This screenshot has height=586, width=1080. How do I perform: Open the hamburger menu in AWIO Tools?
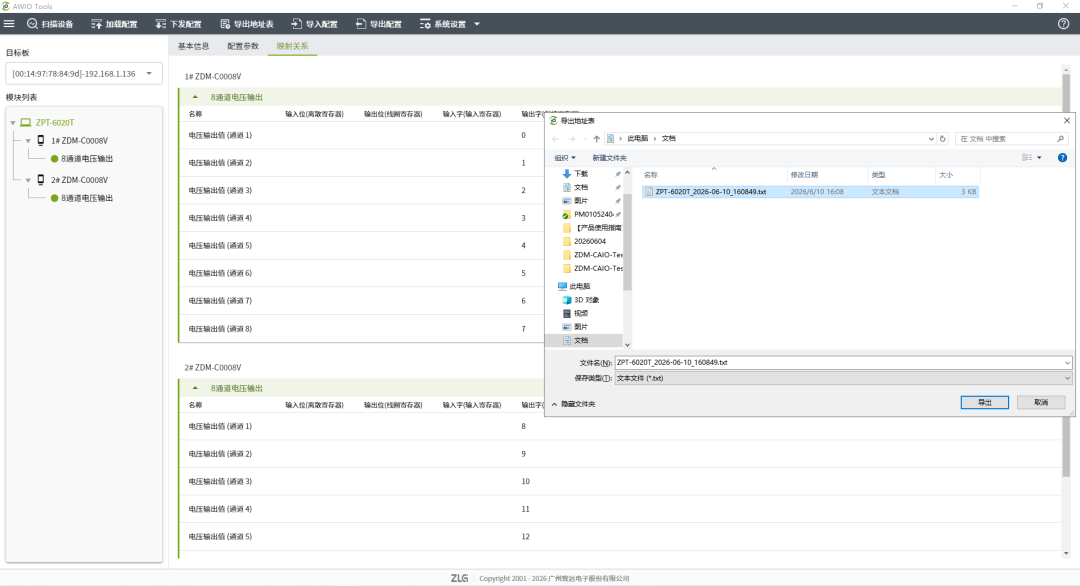pyautogui.click(x=9, y=24)
